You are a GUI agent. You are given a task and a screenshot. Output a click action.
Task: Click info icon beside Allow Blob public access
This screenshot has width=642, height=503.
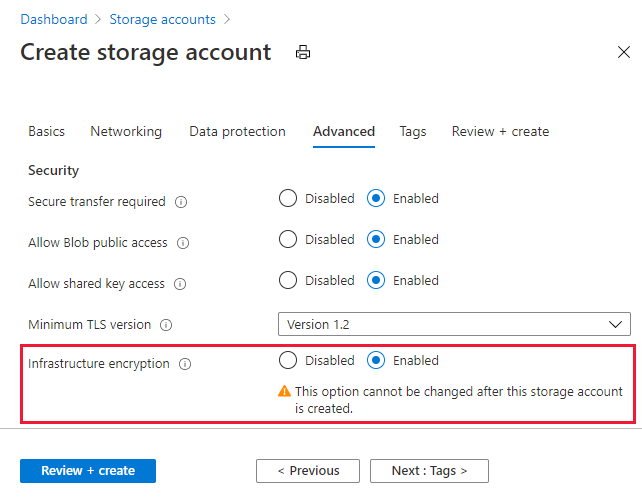click(184, 243)
